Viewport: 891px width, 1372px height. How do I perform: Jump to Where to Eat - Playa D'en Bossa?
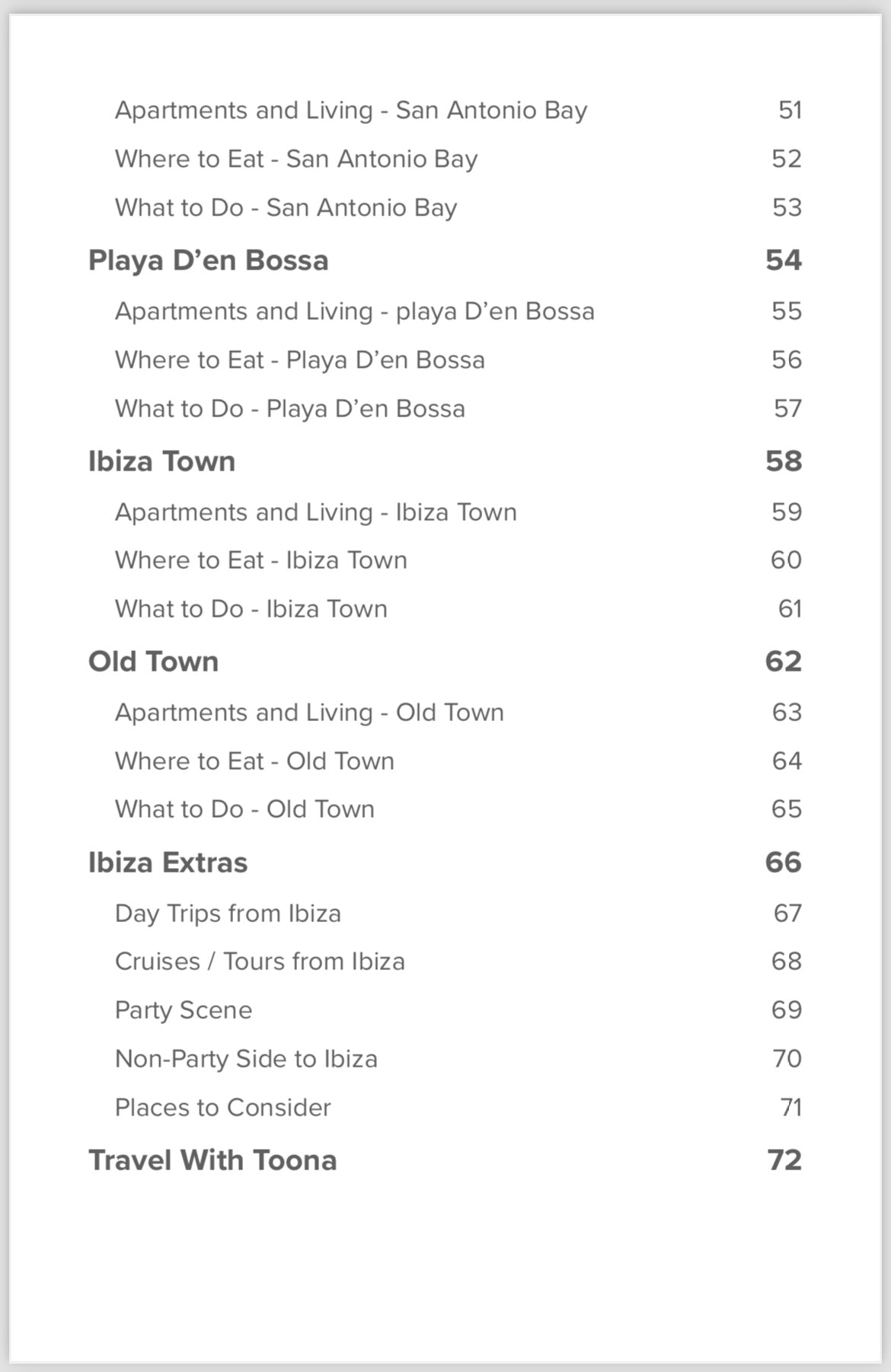pyautogui.click(x=299, y=360)
